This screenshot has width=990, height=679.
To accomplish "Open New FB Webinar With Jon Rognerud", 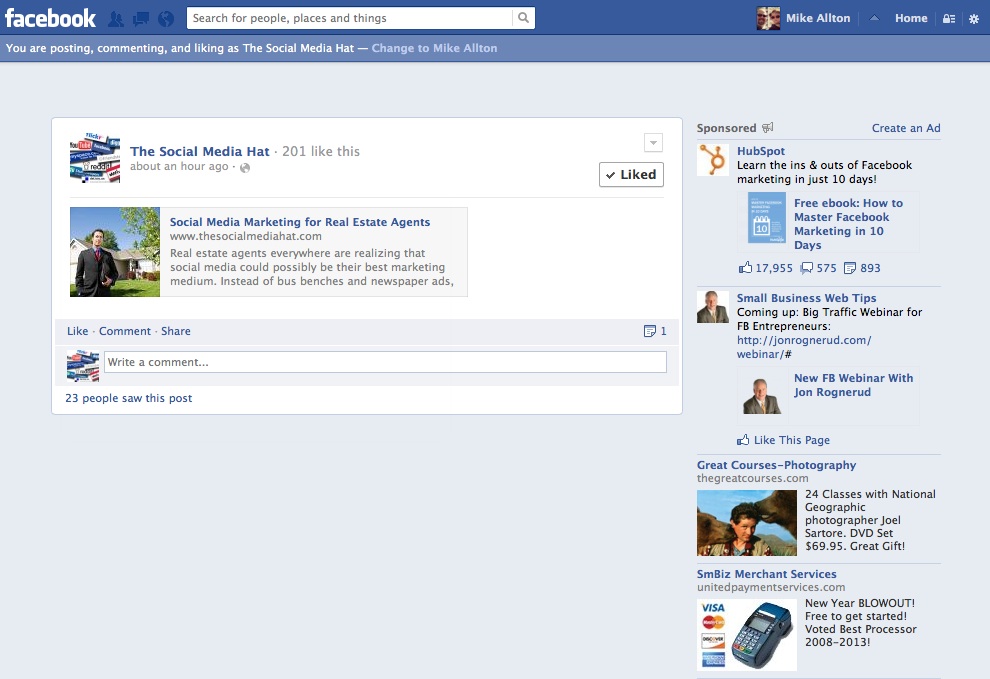I will point(853,385).
